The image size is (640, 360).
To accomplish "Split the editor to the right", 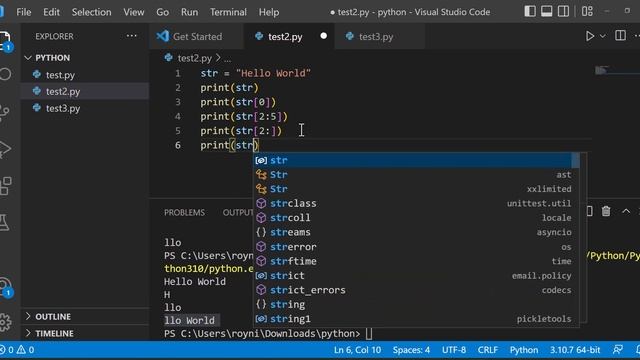I will [x=620, y=36].
